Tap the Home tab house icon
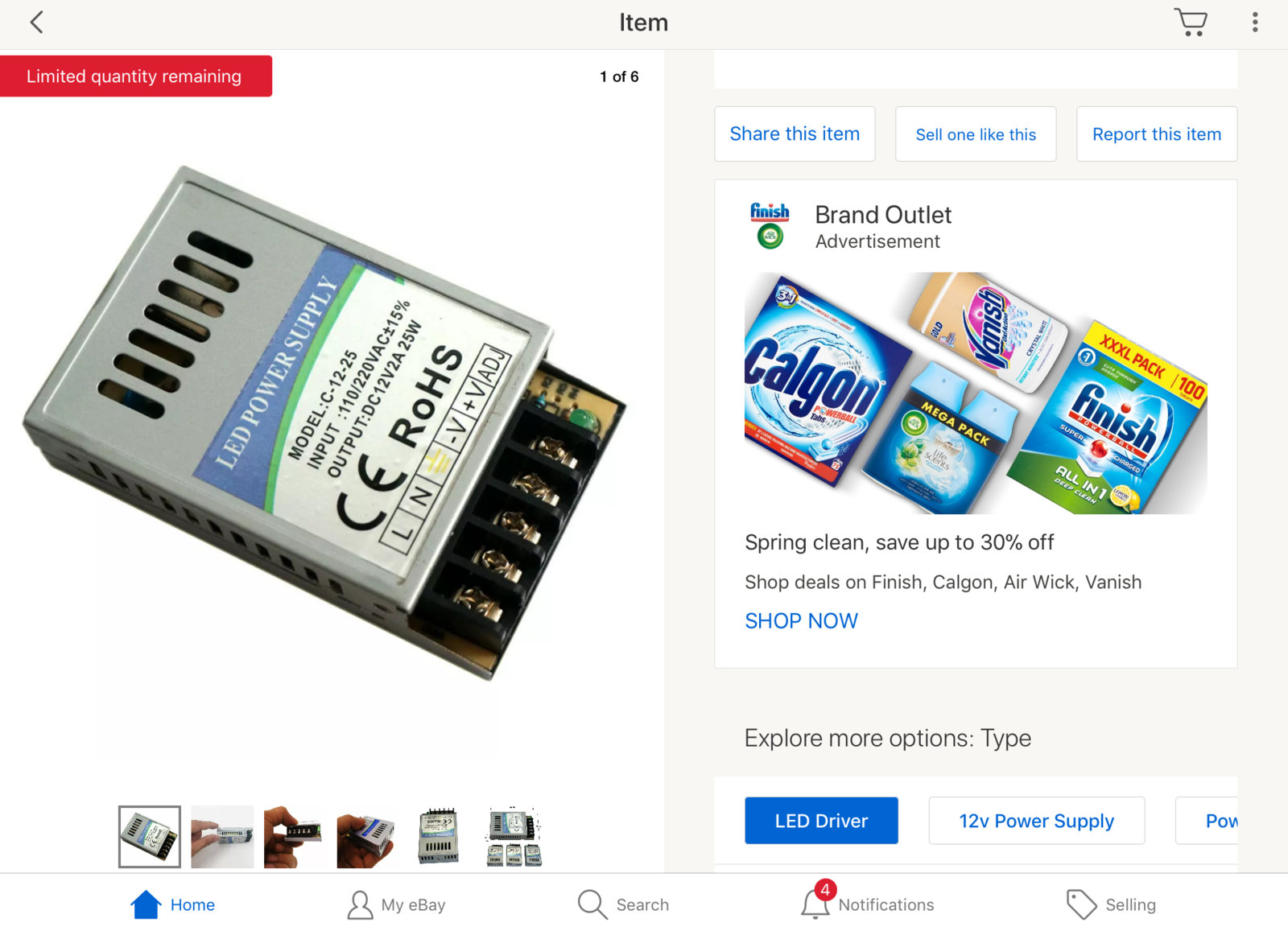This screenshot has height=935, width=1288. point(147,904)
